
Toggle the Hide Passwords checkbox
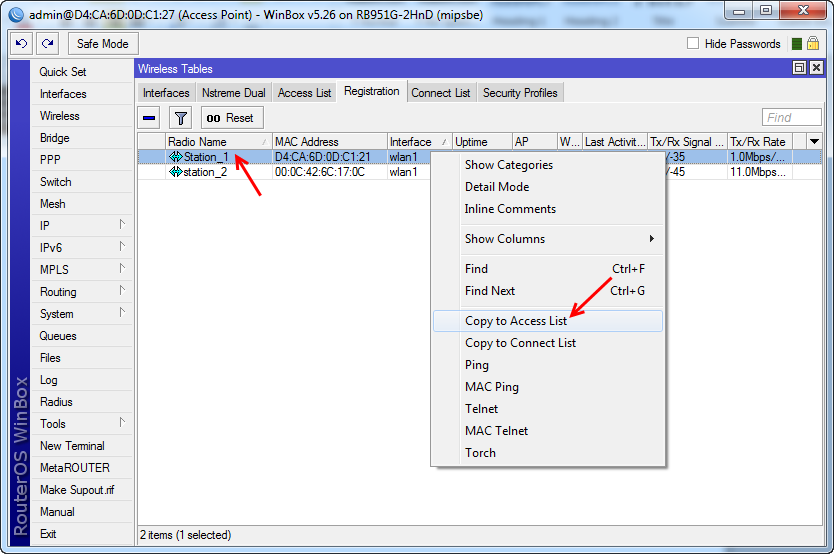tap(693, 43)
